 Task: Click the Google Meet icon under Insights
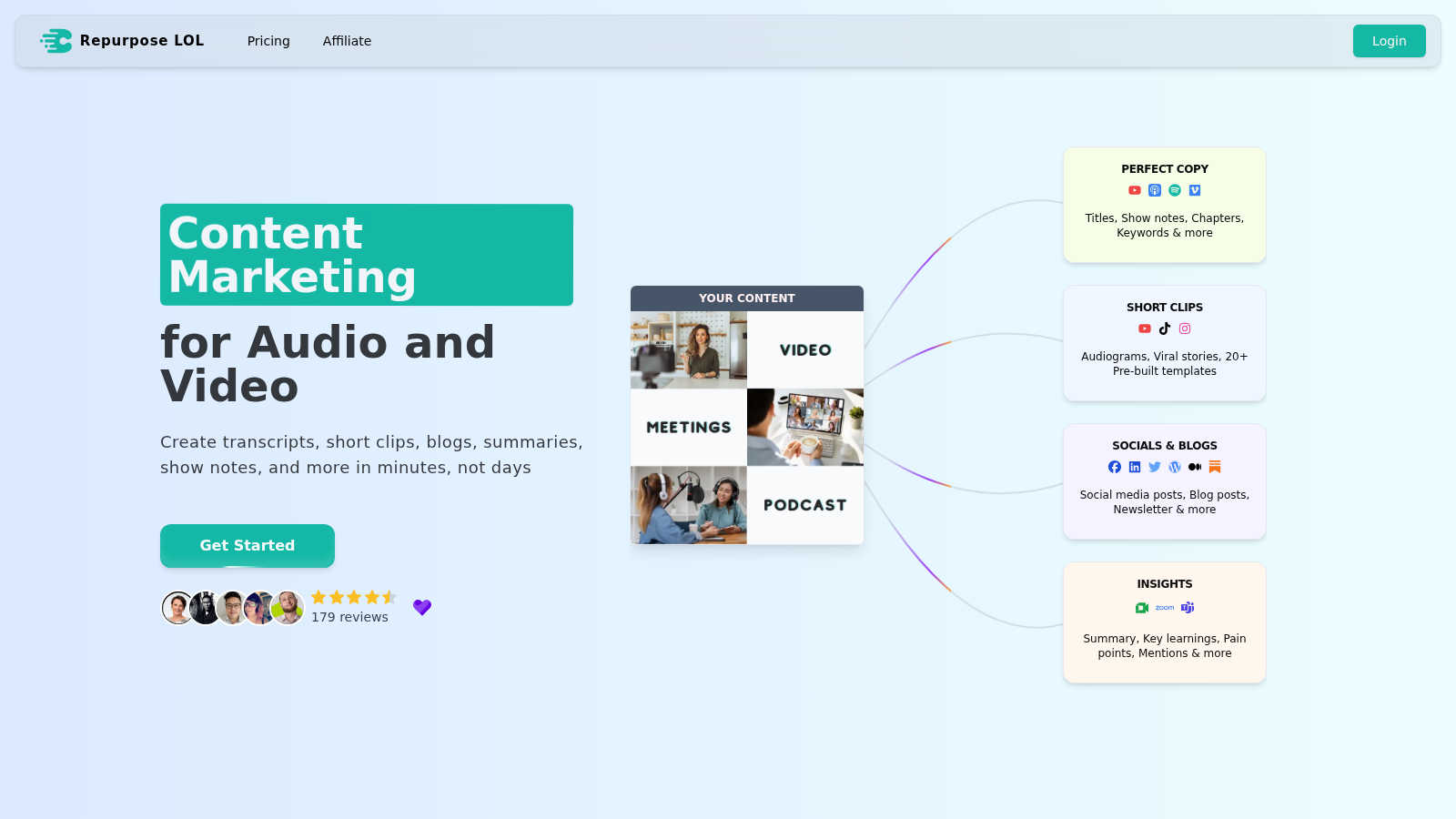(1142, 608)
